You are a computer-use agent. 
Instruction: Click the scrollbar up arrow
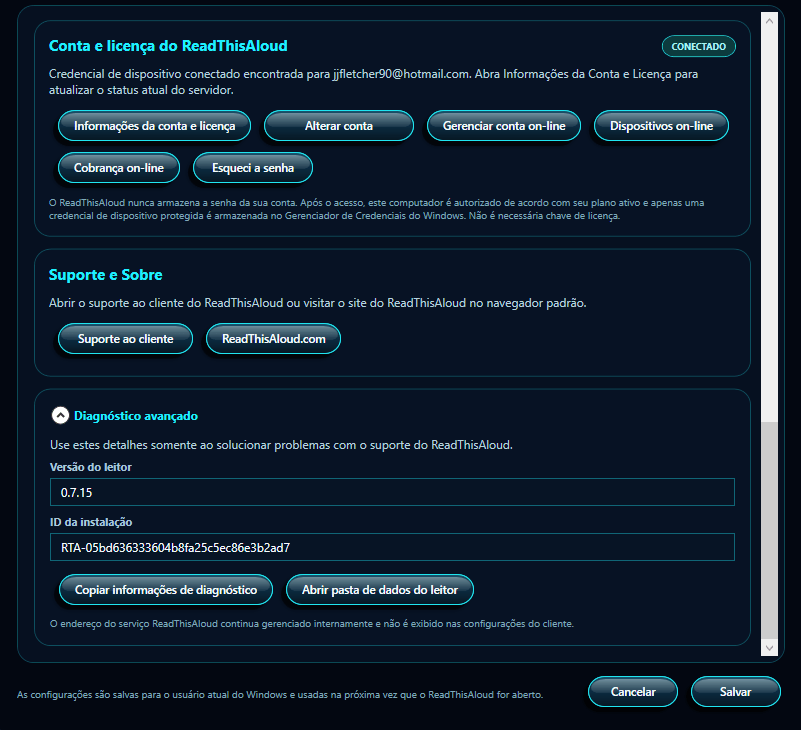click(x=769, y=21)
